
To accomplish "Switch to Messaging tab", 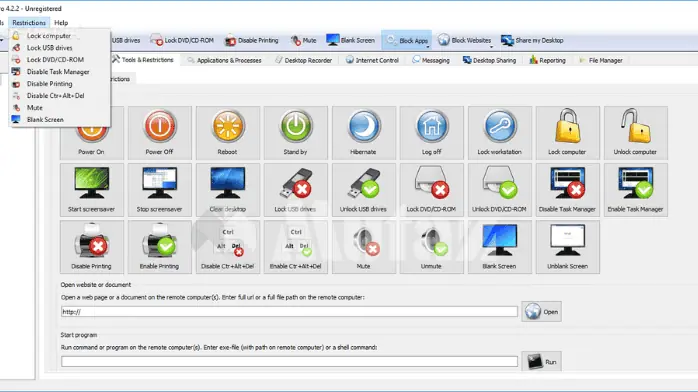I will [x=431, y=60].
